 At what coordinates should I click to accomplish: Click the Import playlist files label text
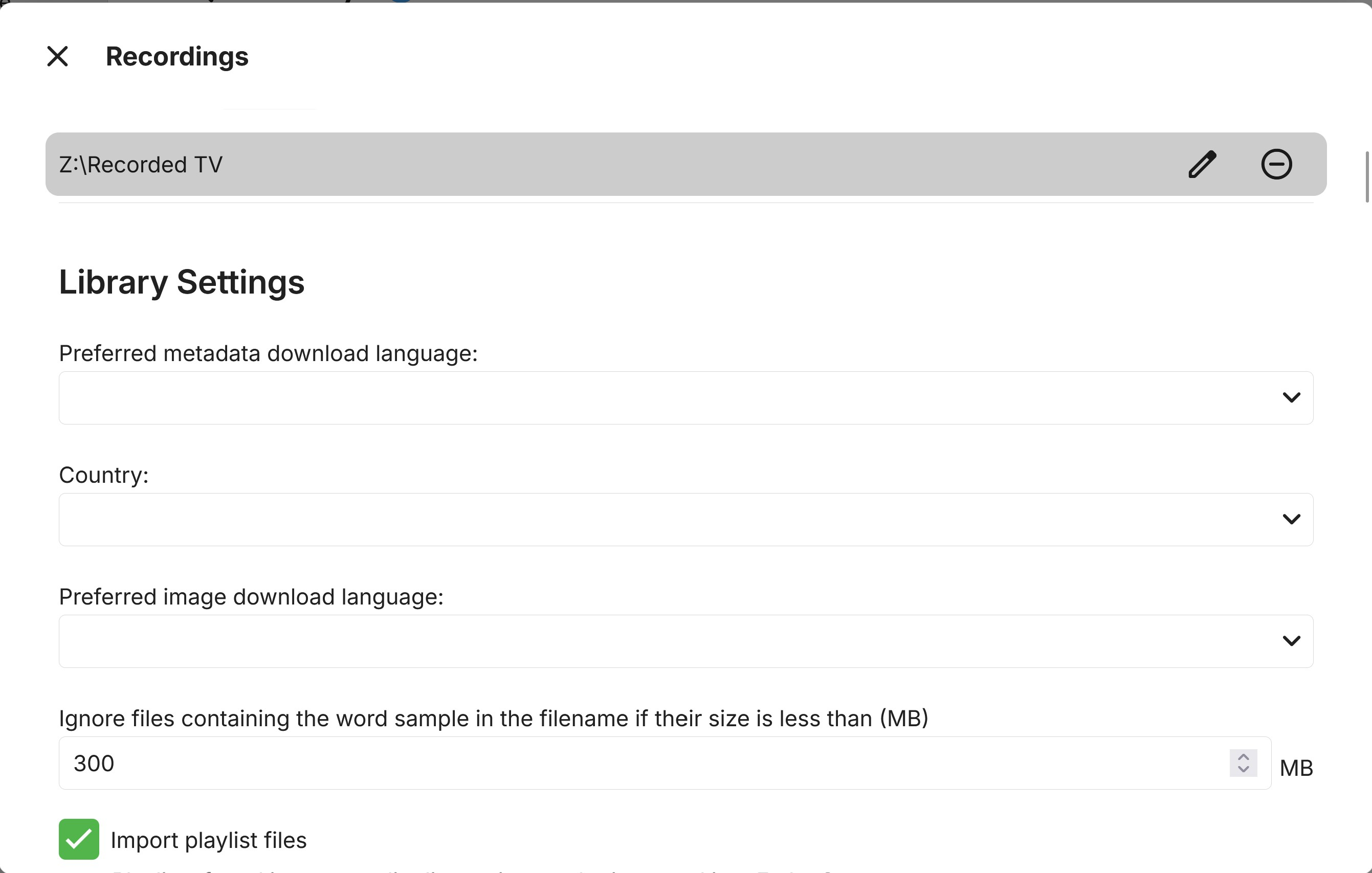(x=209, y=841)
